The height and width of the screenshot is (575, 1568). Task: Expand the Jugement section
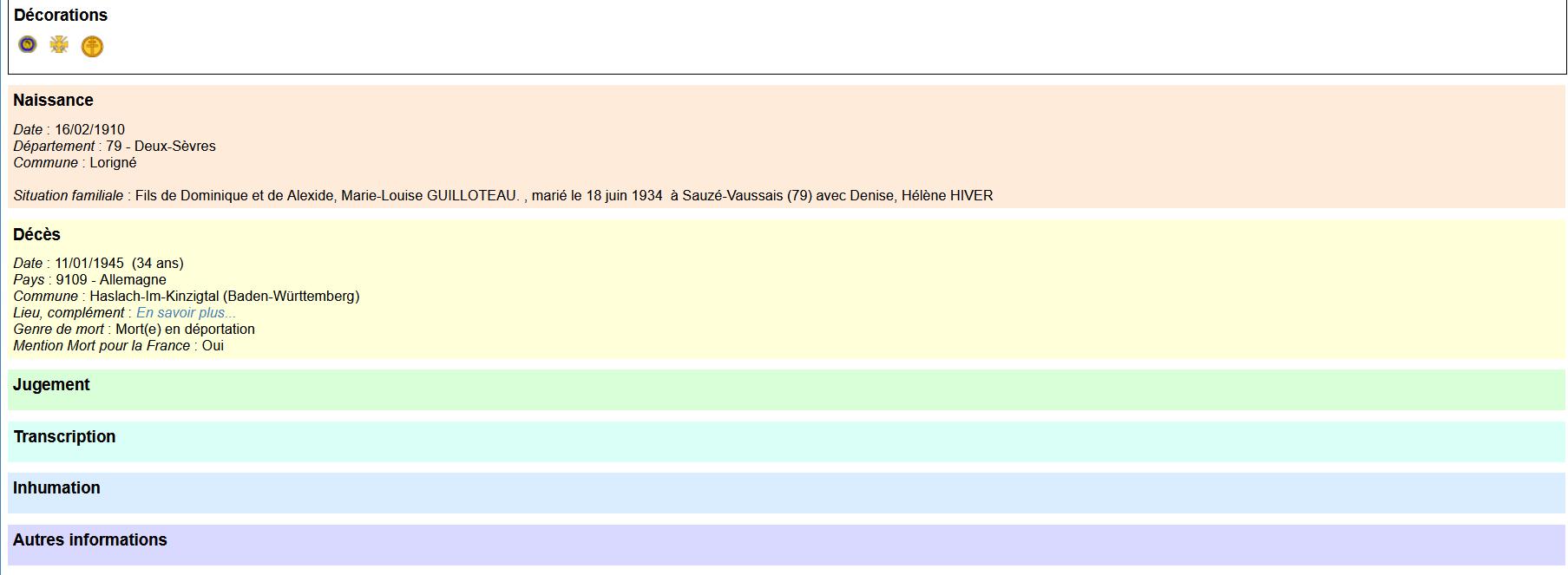(51, 385)
